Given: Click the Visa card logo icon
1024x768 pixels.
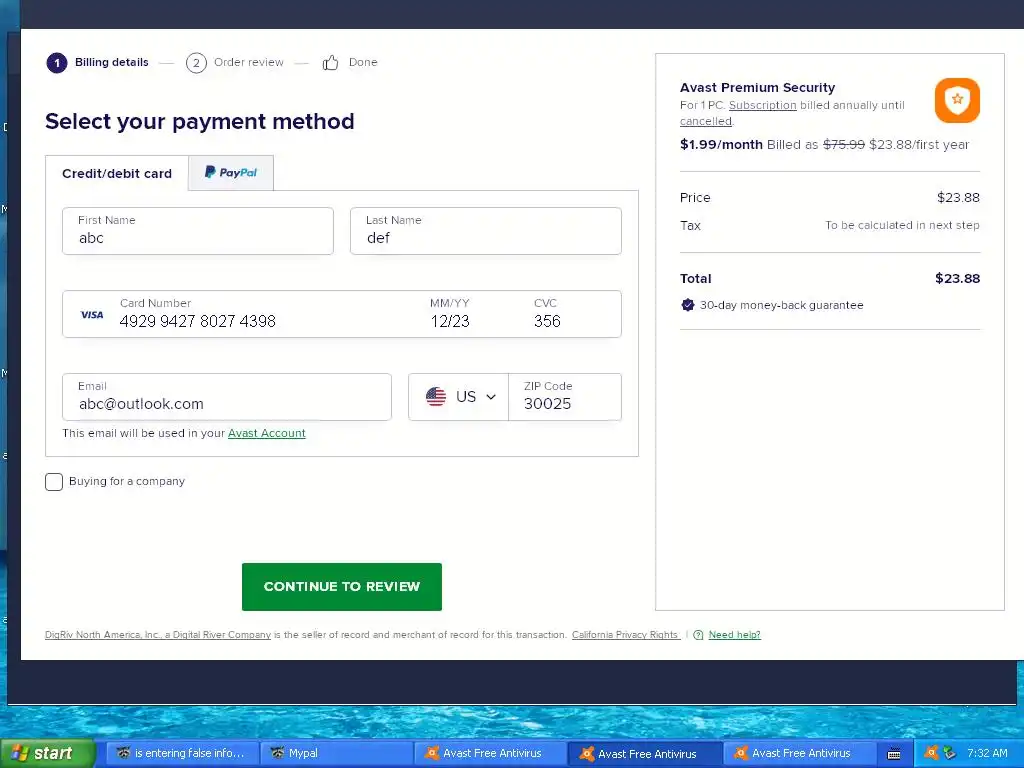Looking at the screenshot, I should tap(91, 315).
